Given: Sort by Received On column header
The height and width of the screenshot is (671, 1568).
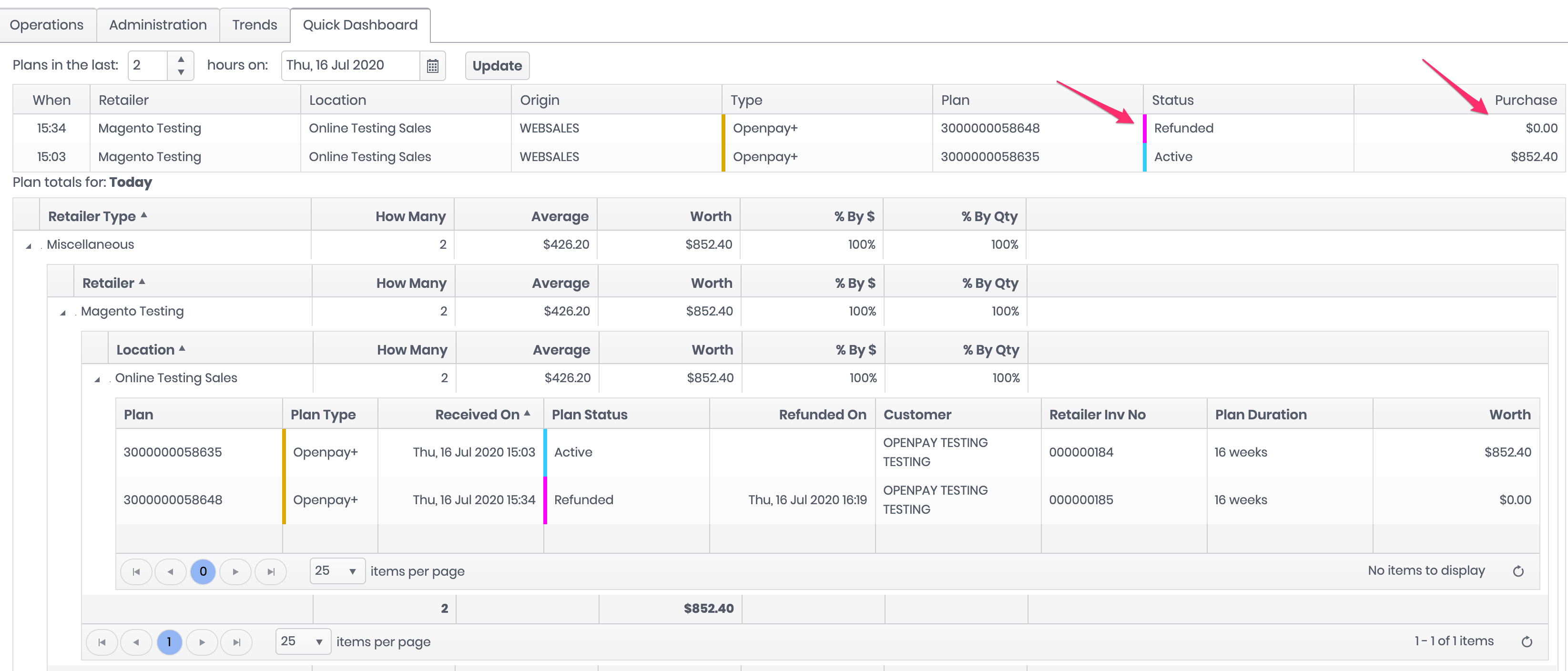Looking at the screenshot, I should (x=477, y=415).
